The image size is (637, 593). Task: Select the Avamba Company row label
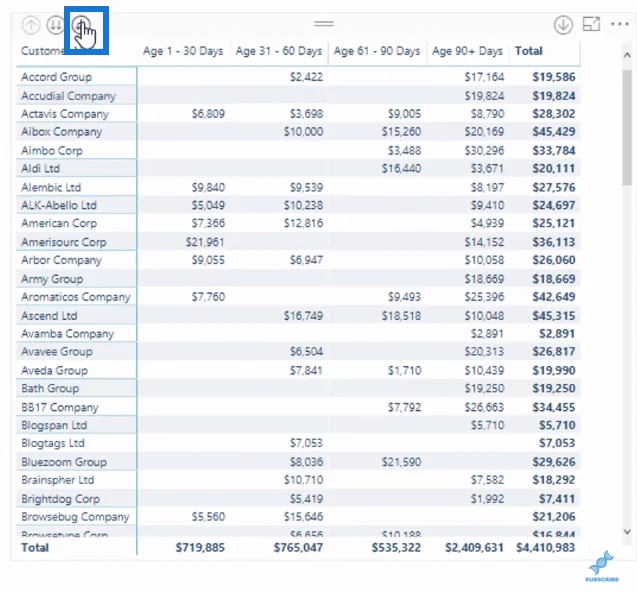(x=67, y=333)
